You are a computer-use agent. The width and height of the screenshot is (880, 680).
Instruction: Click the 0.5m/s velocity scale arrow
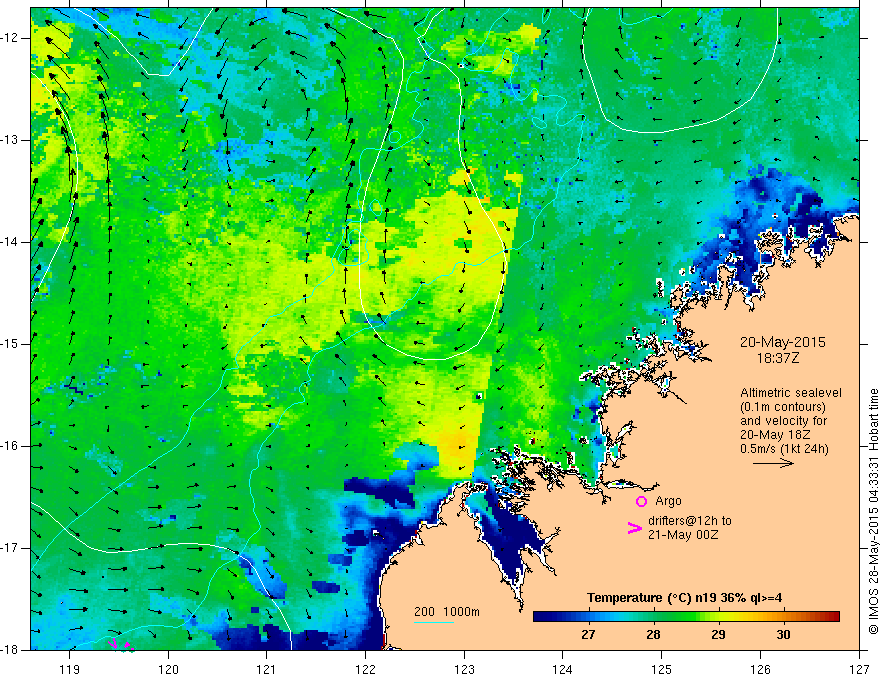pos(773,463)
